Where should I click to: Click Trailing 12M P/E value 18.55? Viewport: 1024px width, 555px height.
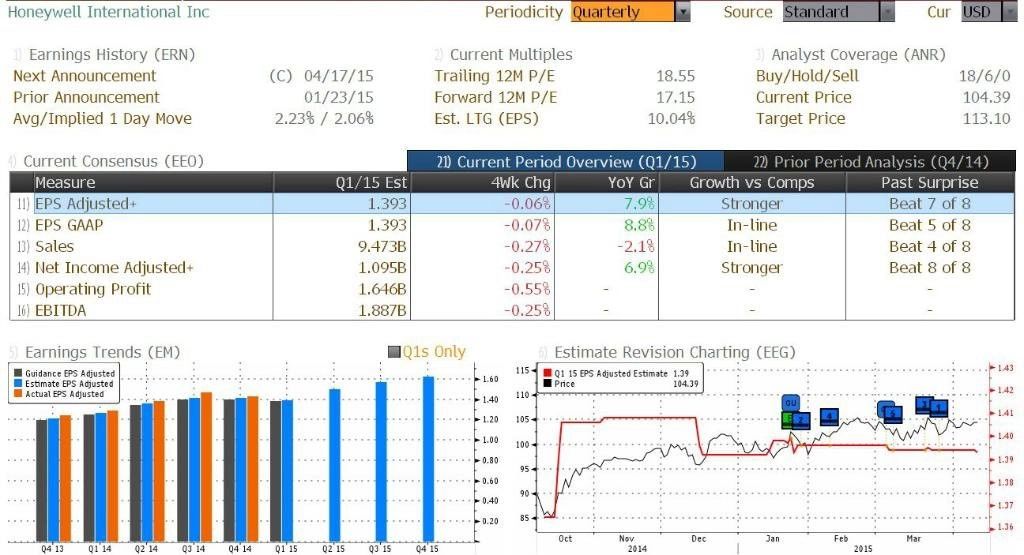pos(675,76)
